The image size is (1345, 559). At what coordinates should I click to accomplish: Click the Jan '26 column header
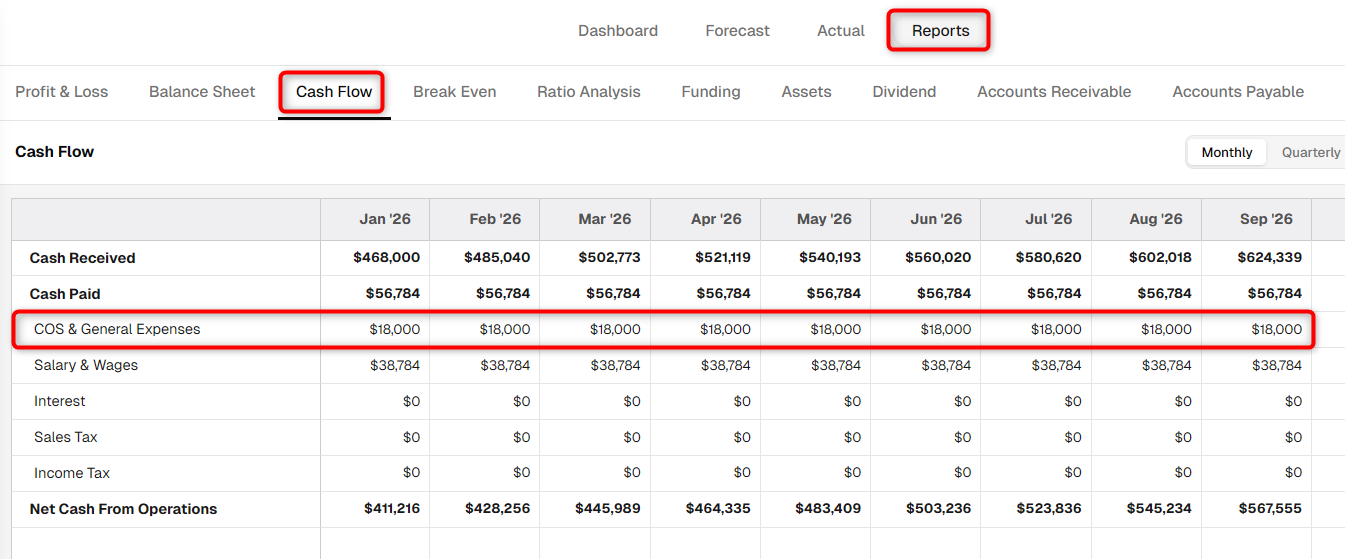385,219
